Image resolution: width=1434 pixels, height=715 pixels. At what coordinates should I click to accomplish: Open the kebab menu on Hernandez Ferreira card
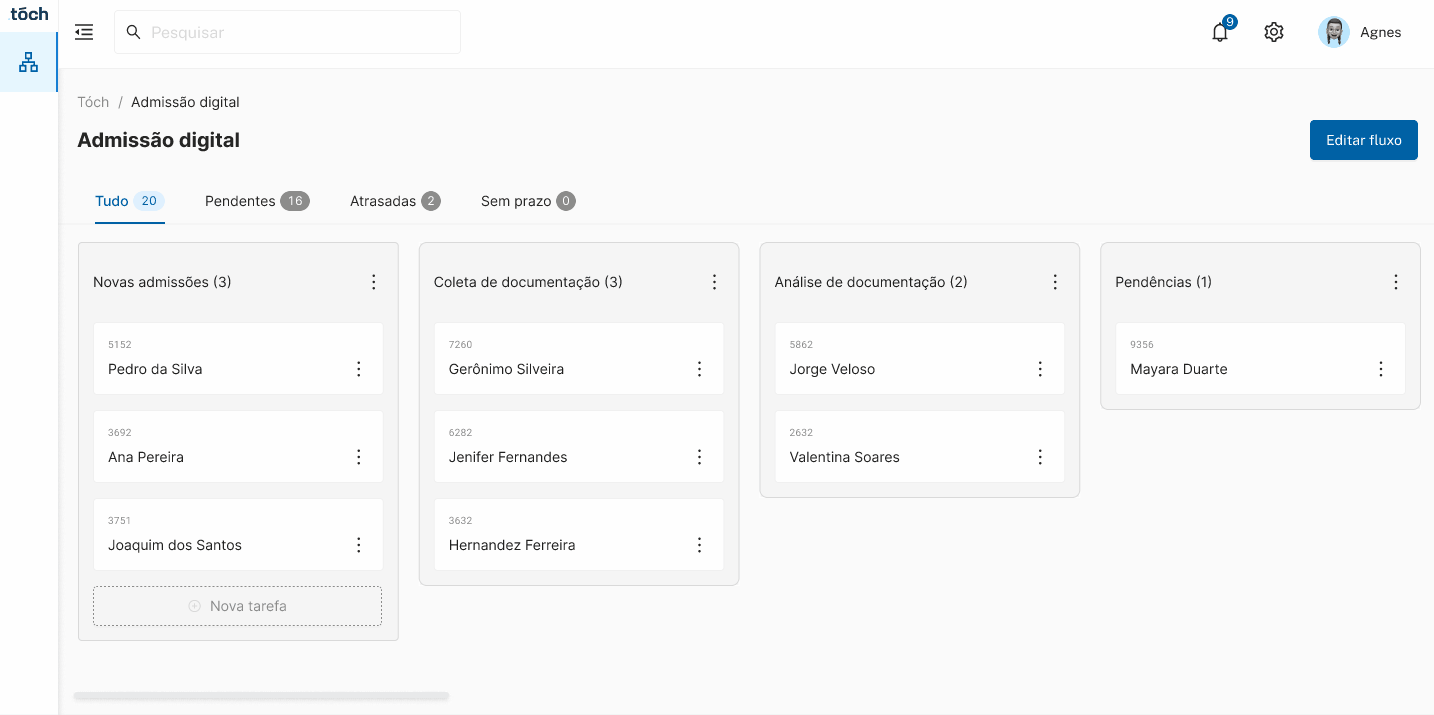click(700, 545)
